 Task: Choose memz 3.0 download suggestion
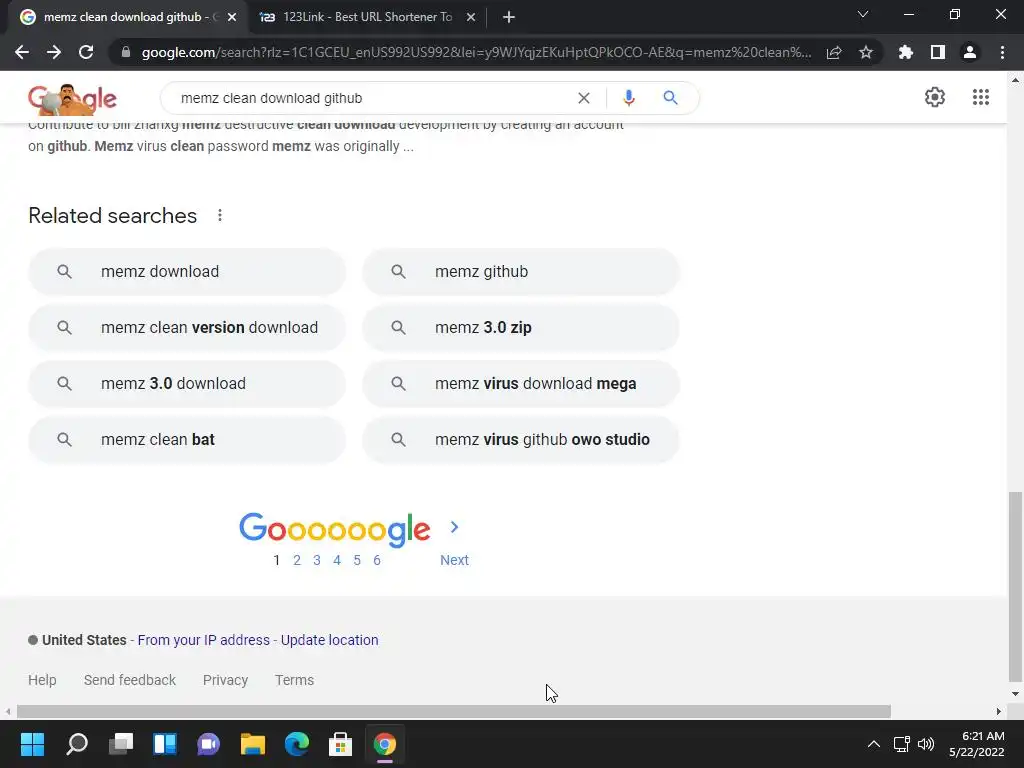point(187,384)
